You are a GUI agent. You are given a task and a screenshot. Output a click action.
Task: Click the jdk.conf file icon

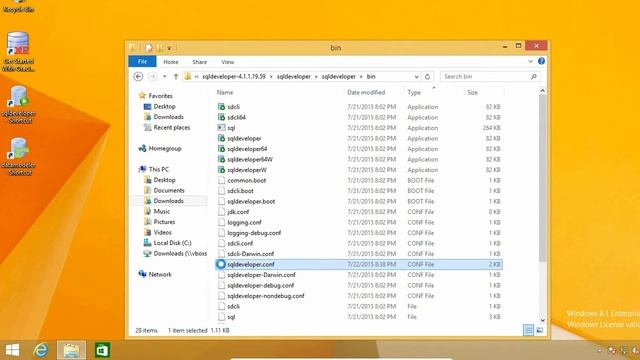(221, 212)
